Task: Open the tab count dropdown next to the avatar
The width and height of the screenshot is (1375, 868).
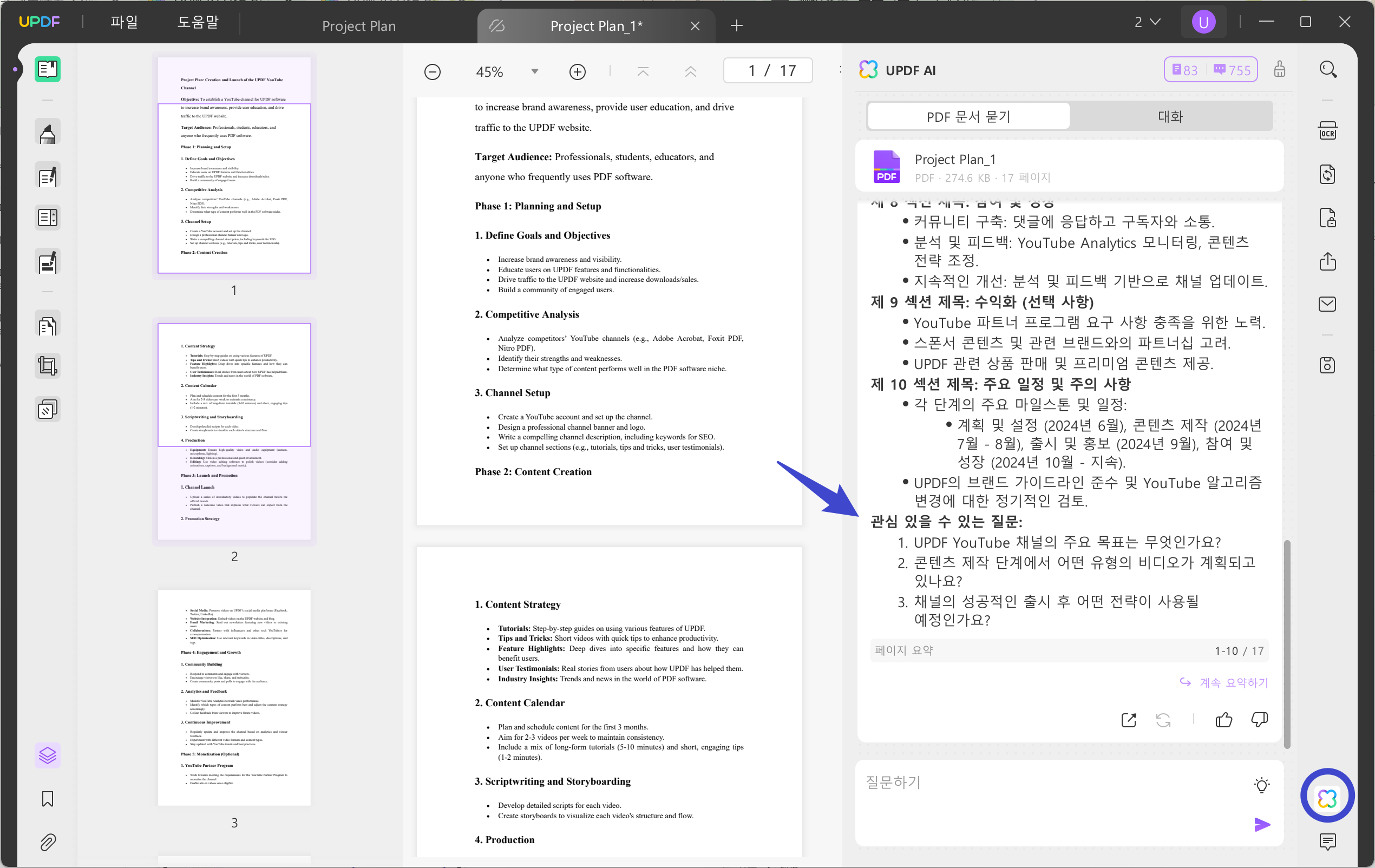Action: [1148, 22]
